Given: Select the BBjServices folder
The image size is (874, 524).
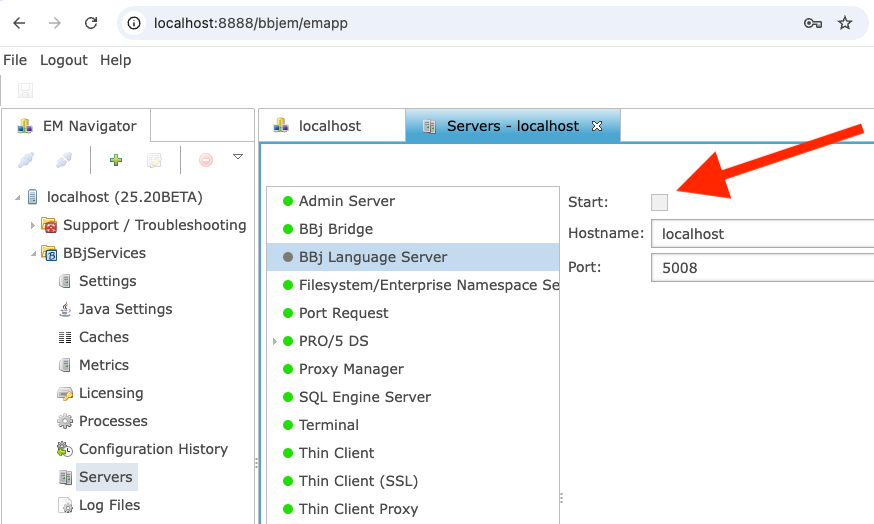Looking at the screenshot, I should [x=104, y=253].
